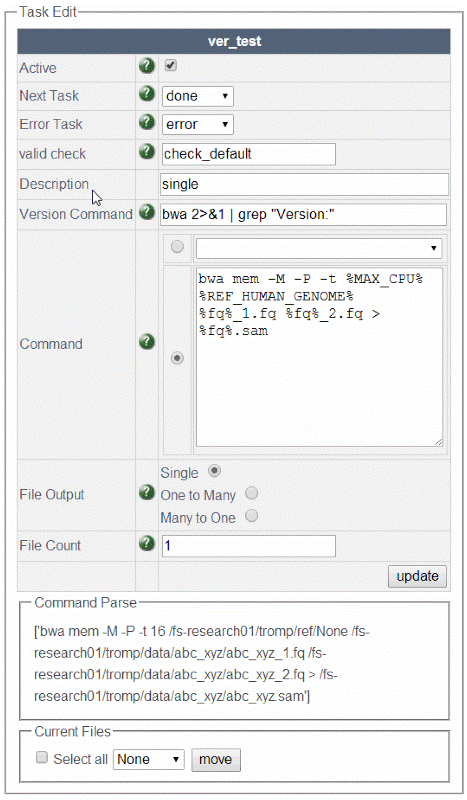Choose Many to One file output
The image size is (467, 800).
[x=252, y=515]
